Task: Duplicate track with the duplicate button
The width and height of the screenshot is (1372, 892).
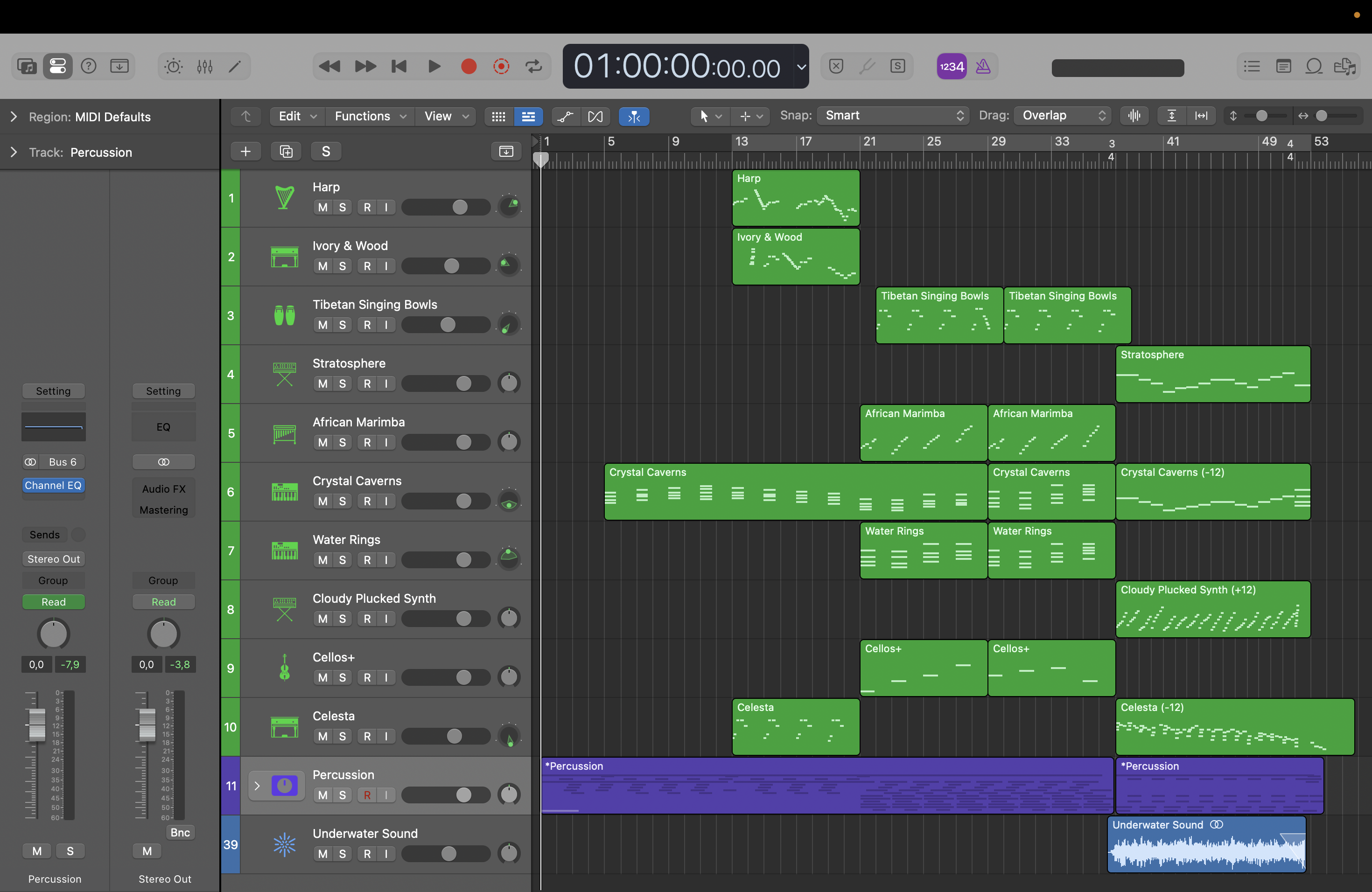Action: [x=286, y=151]
